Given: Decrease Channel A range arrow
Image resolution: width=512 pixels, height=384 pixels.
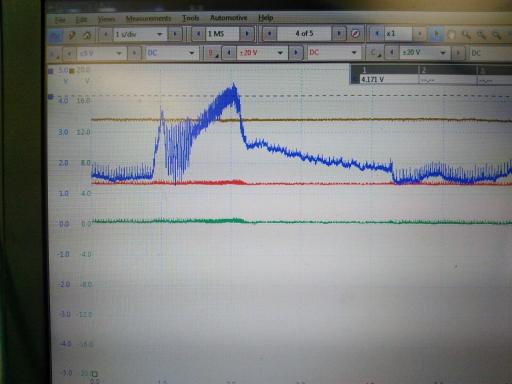Looking at the screenshot, I should pos(69,54).
